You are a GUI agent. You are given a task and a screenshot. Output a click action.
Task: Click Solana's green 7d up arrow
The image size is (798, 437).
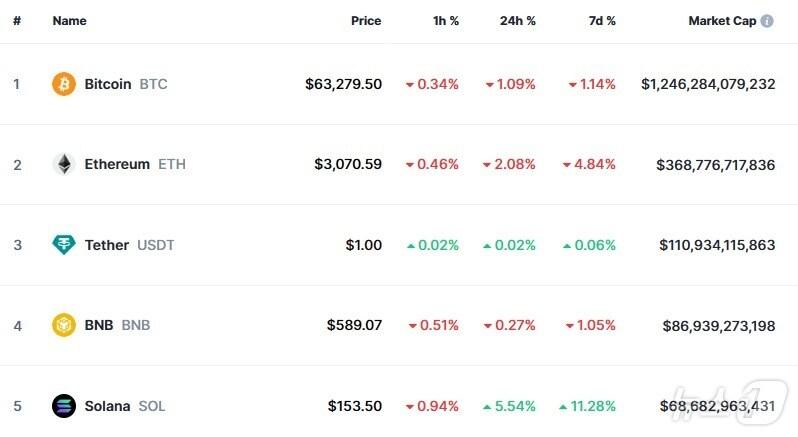click(563, 406)
